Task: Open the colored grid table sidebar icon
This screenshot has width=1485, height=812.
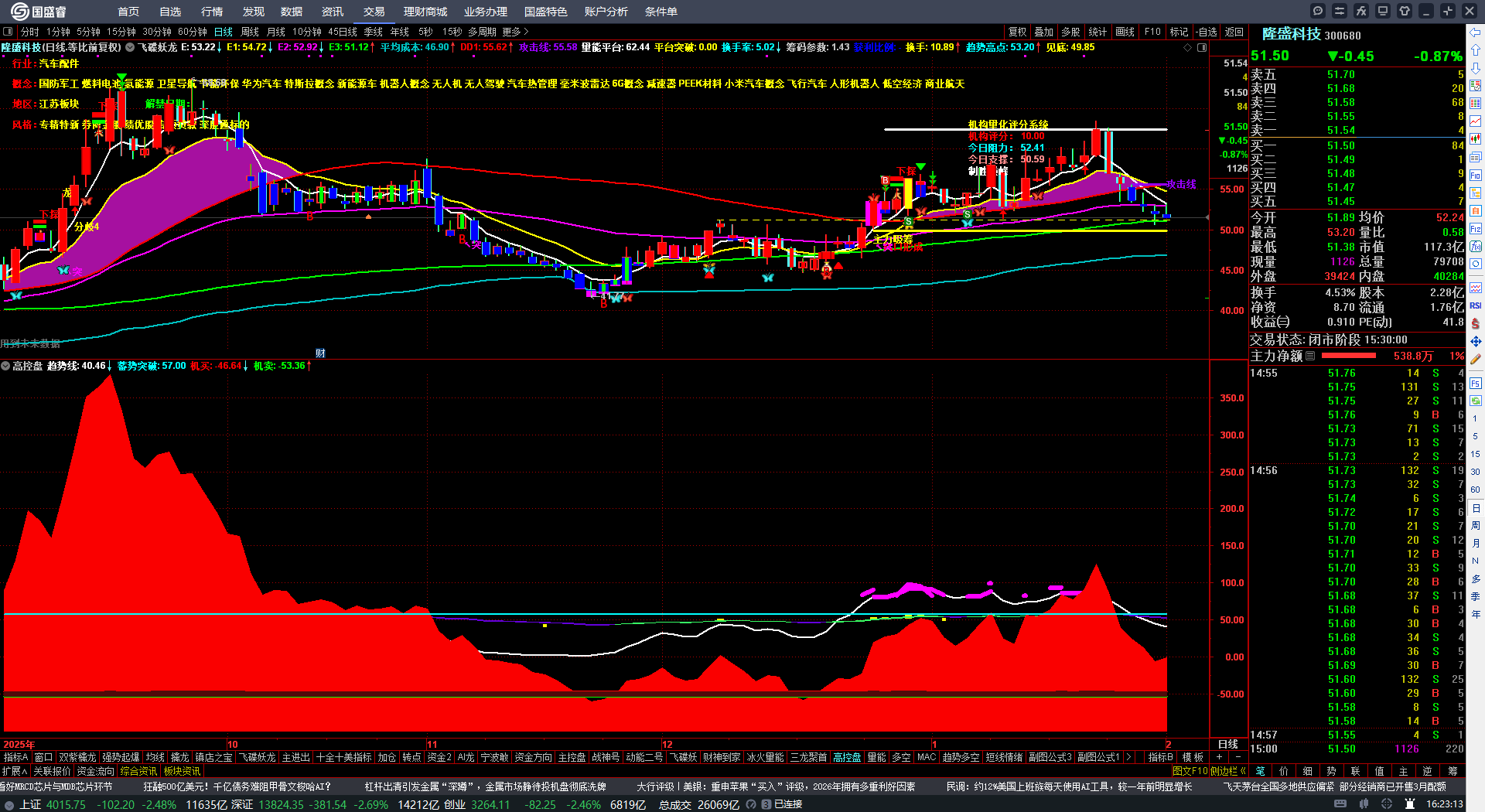Action: [1476, 104]
